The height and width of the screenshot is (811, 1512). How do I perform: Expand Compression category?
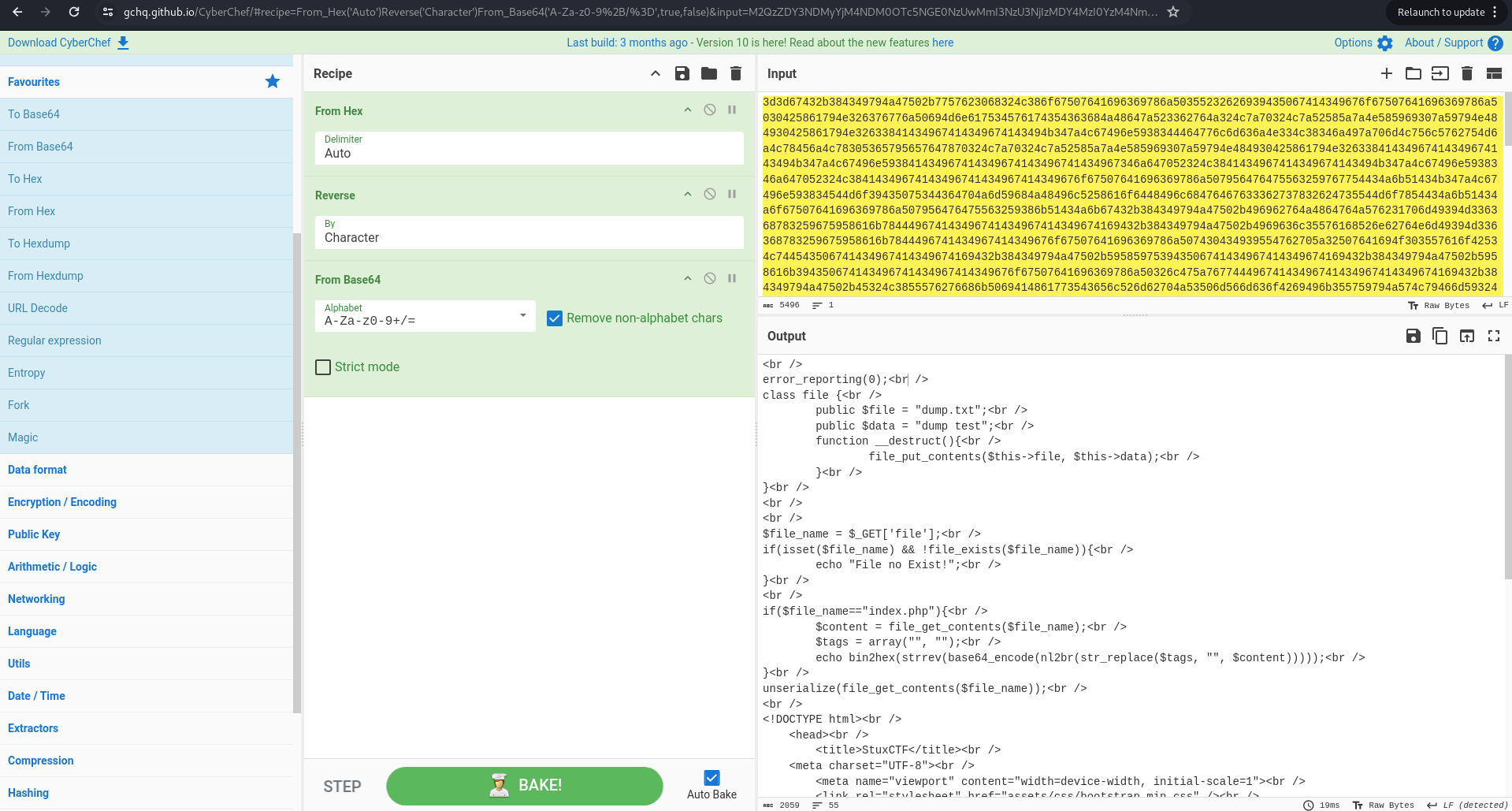coord(146,761)
